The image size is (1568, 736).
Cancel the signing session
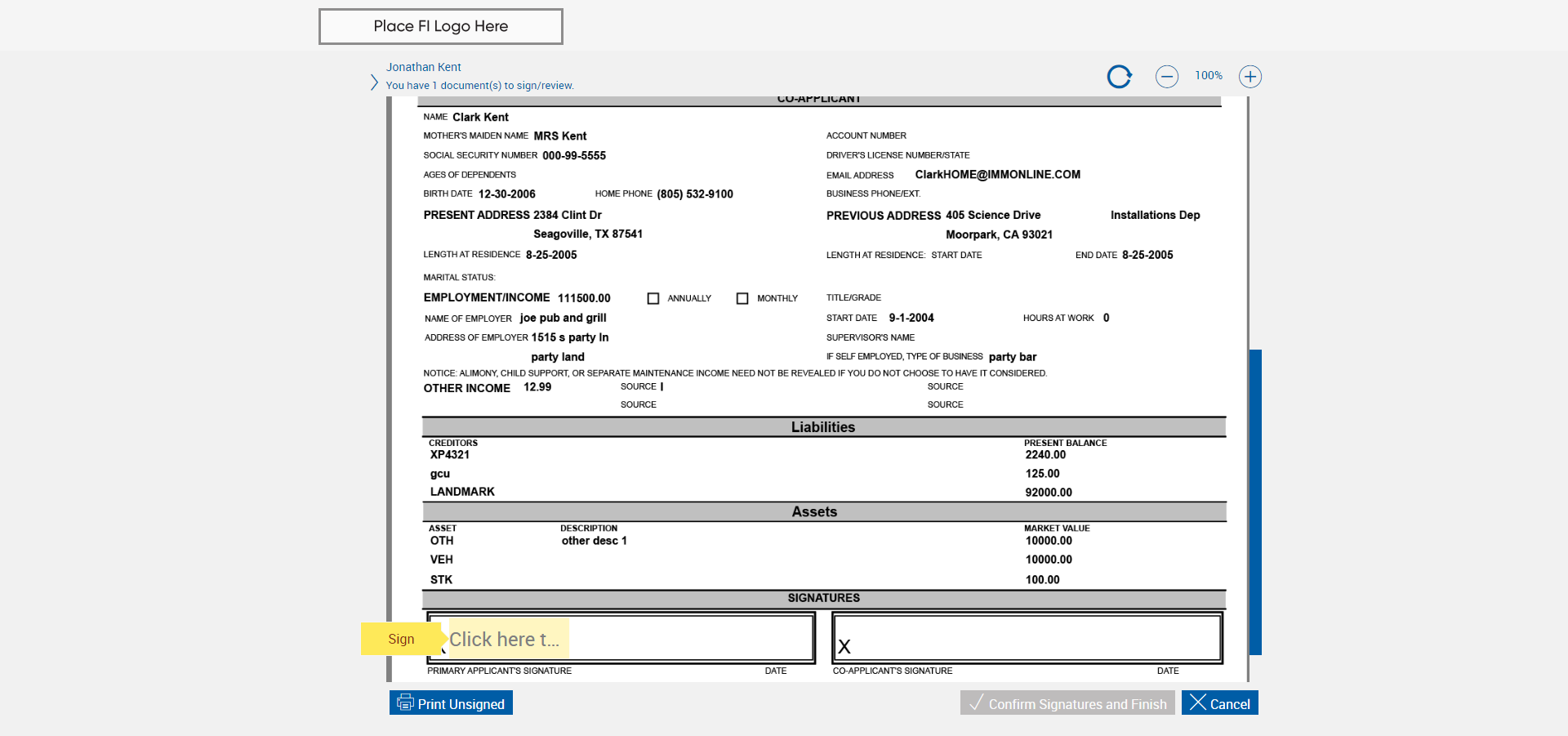[x=1219, y=703]
